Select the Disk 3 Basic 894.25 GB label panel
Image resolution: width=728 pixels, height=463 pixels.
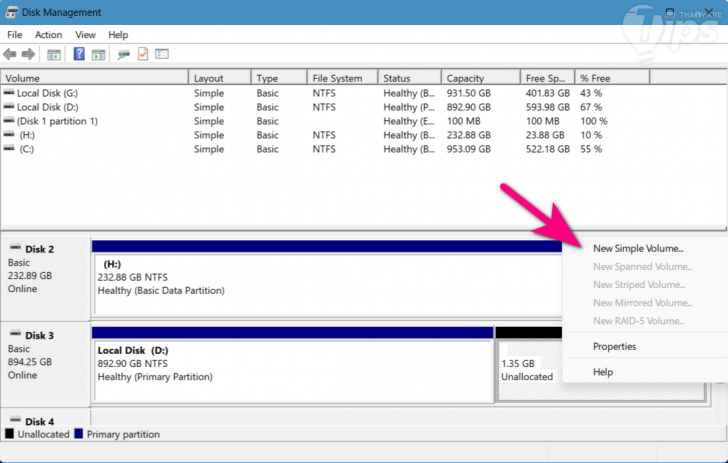(45, 364)
